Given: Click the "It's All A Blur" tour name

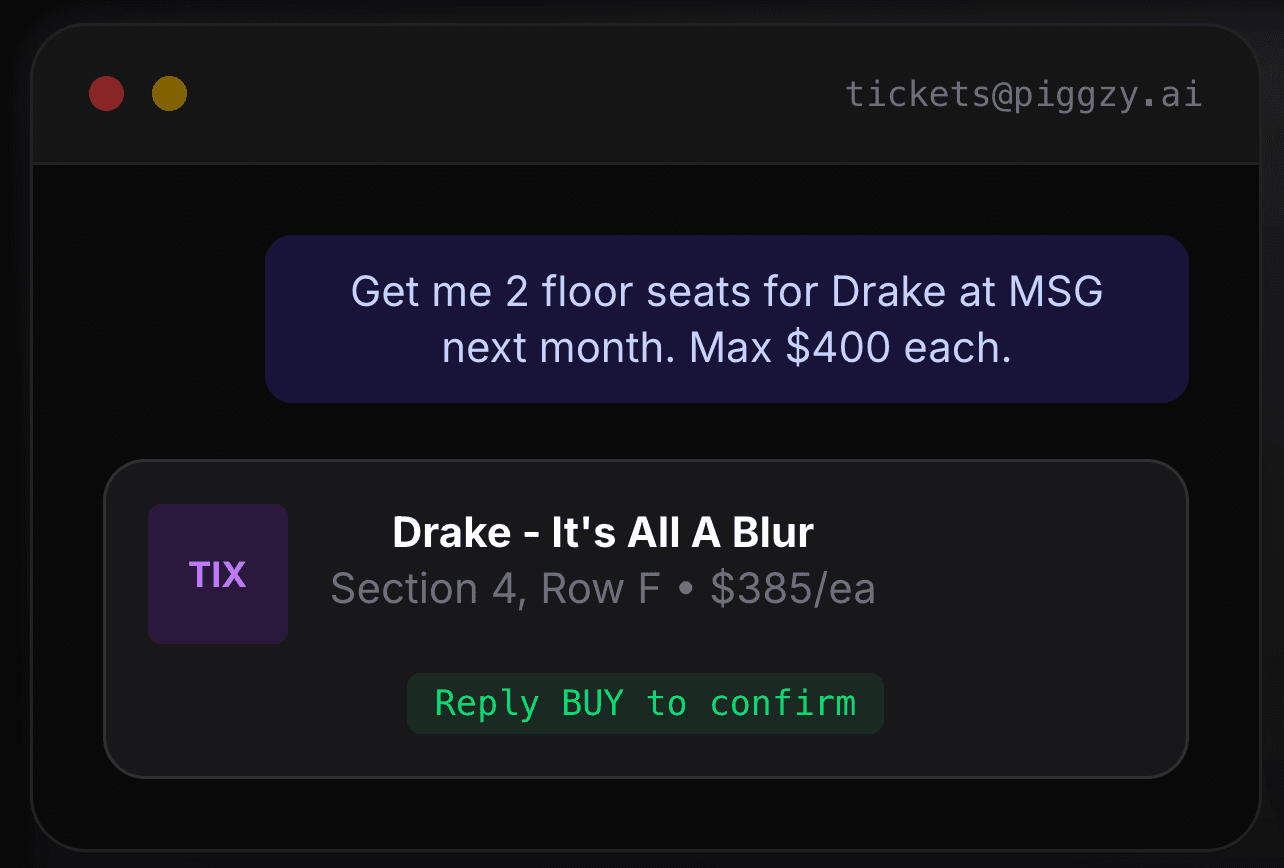Looking at the screenshot, I should [683, 533].
